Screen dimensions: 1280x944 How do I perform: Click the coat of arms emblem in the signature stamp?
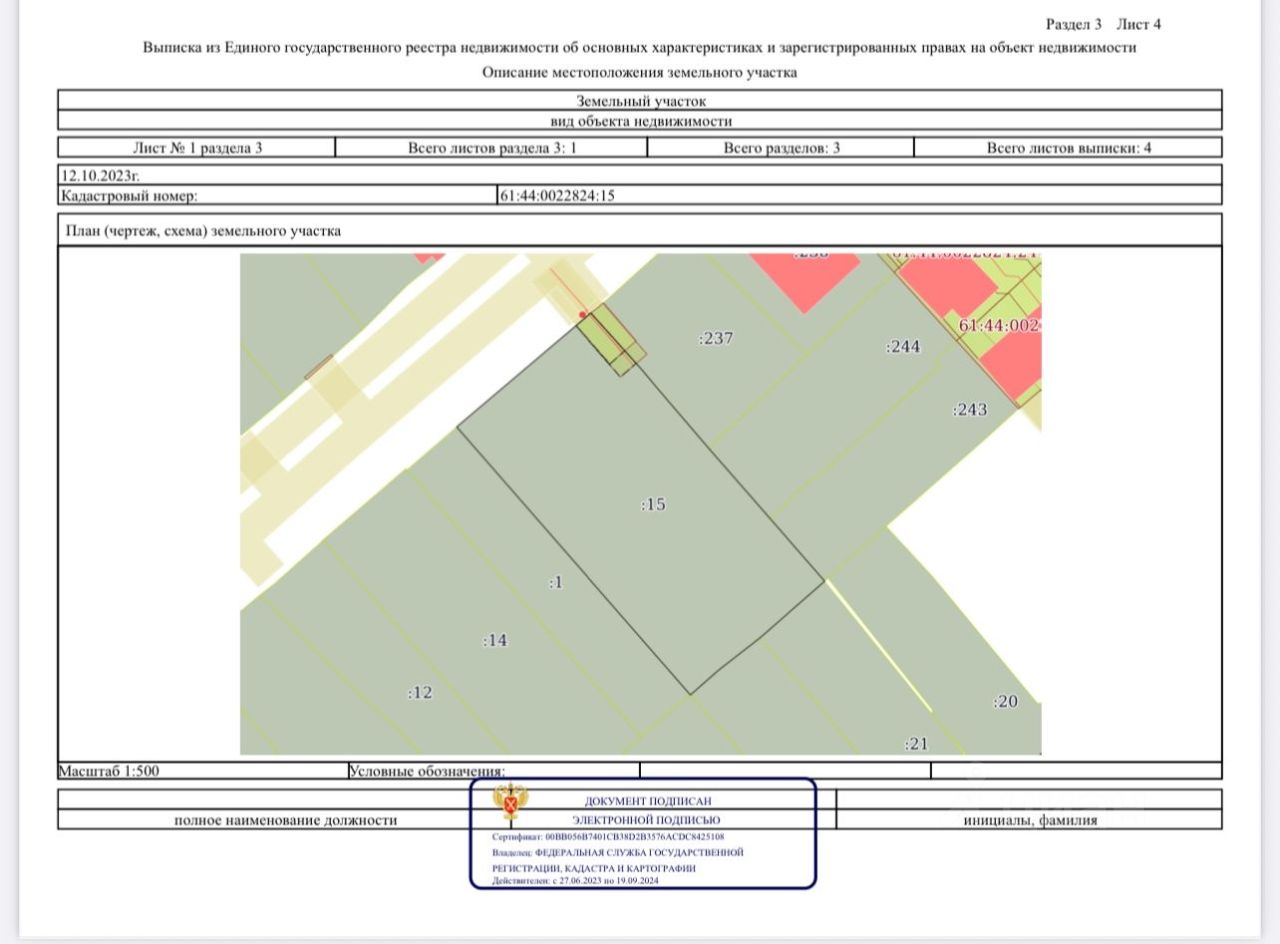pyautogui.click(x=511, y=803)
